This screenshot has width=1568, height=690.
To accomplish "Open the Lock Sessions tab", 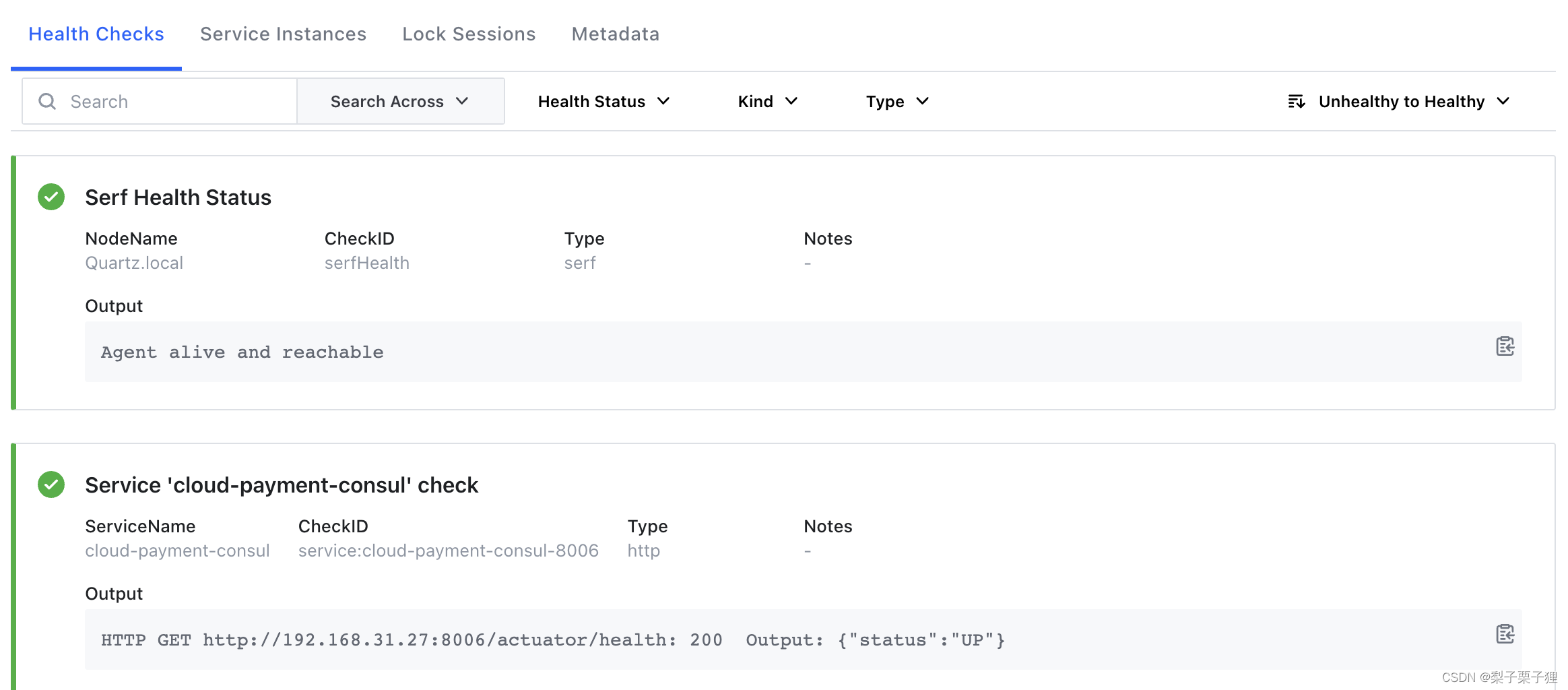I will (469, 34).
